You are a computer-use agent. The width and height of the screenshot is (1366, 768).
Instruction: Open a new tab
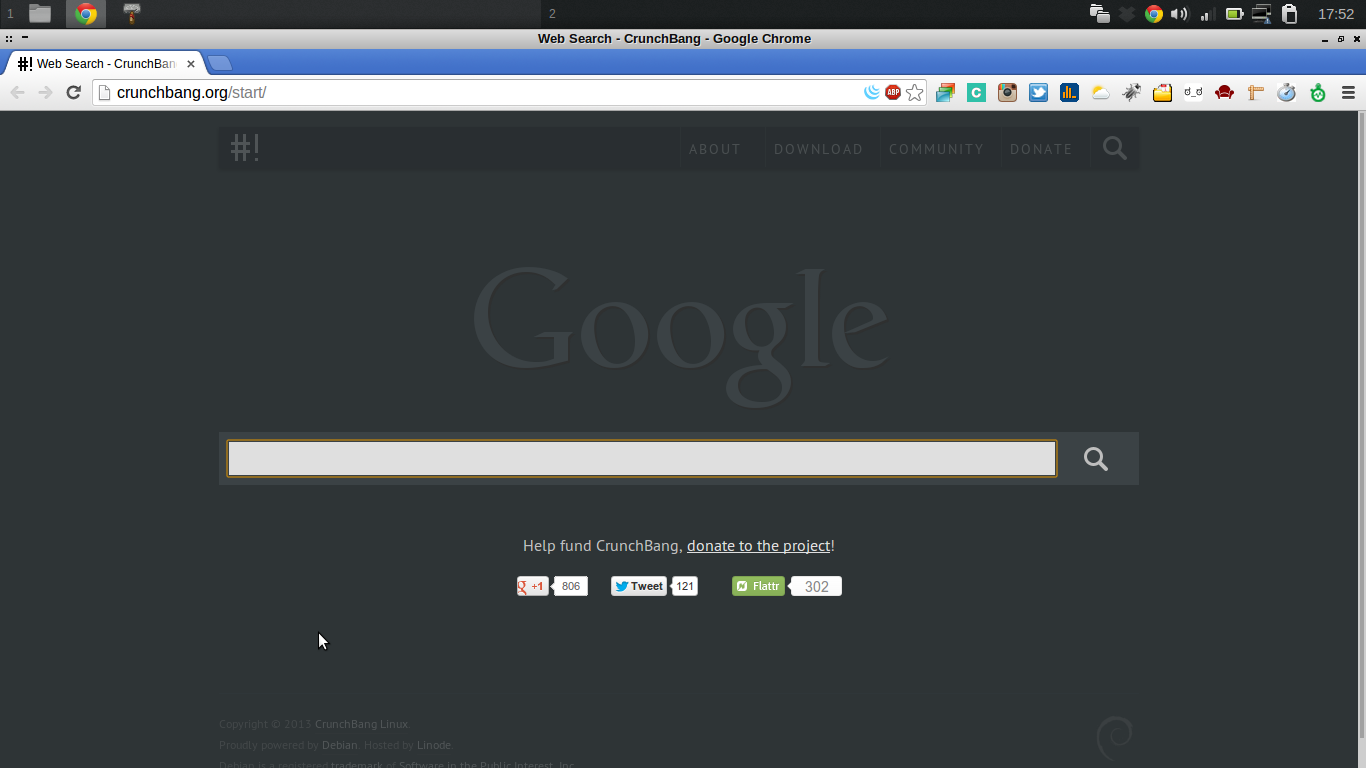pos(220,63)
